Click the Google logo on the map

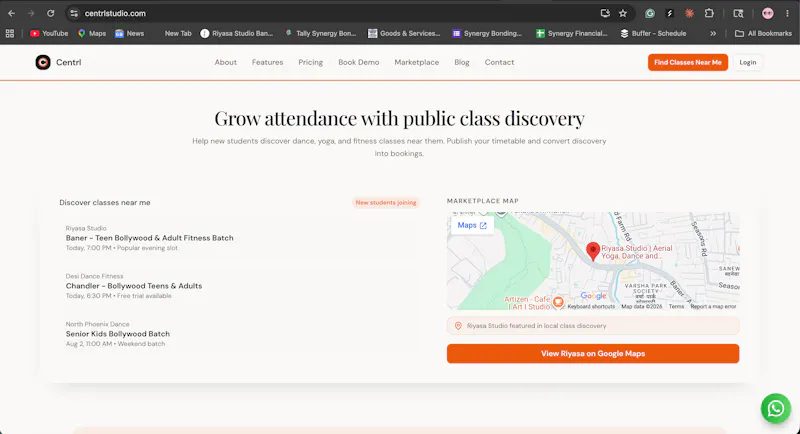tap(593, 296)
